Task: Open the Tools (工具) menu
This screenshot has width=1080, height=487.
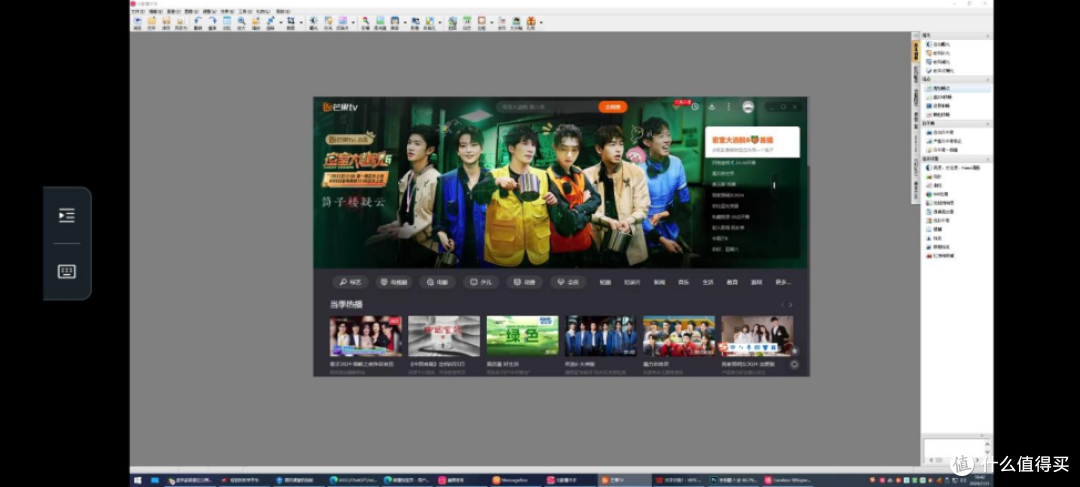Action: click(x=245, y=12)
